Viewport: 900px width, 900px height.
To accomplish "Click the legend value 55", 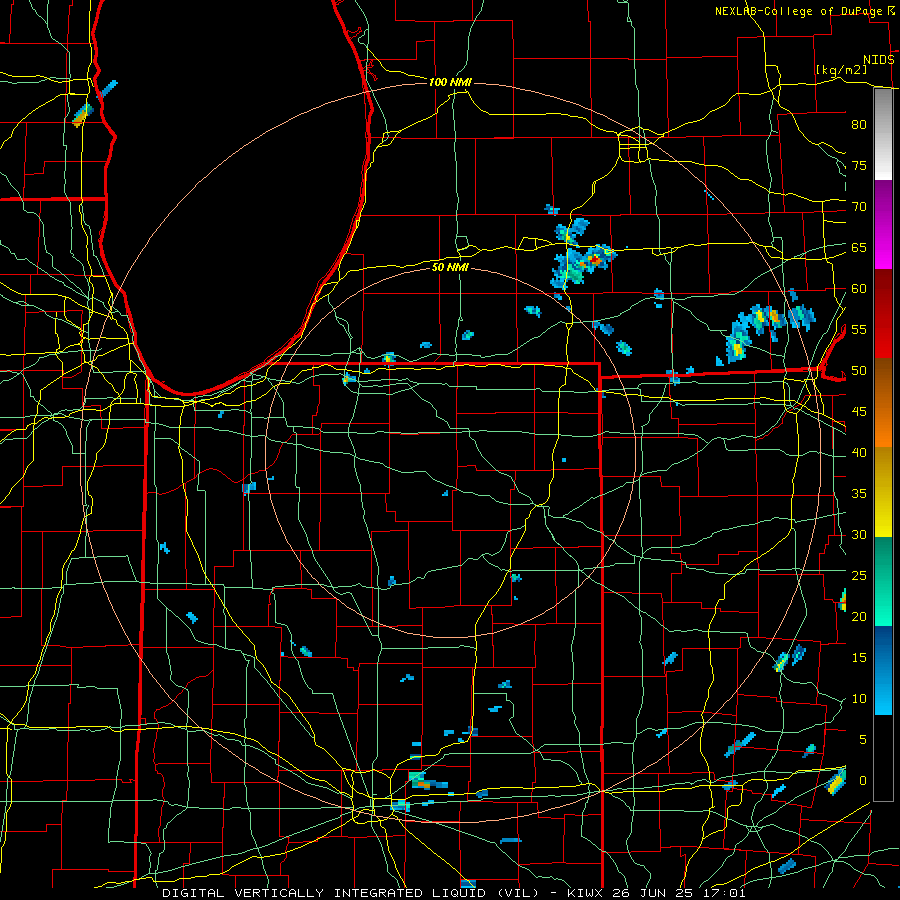I will (x=859, y=330).
